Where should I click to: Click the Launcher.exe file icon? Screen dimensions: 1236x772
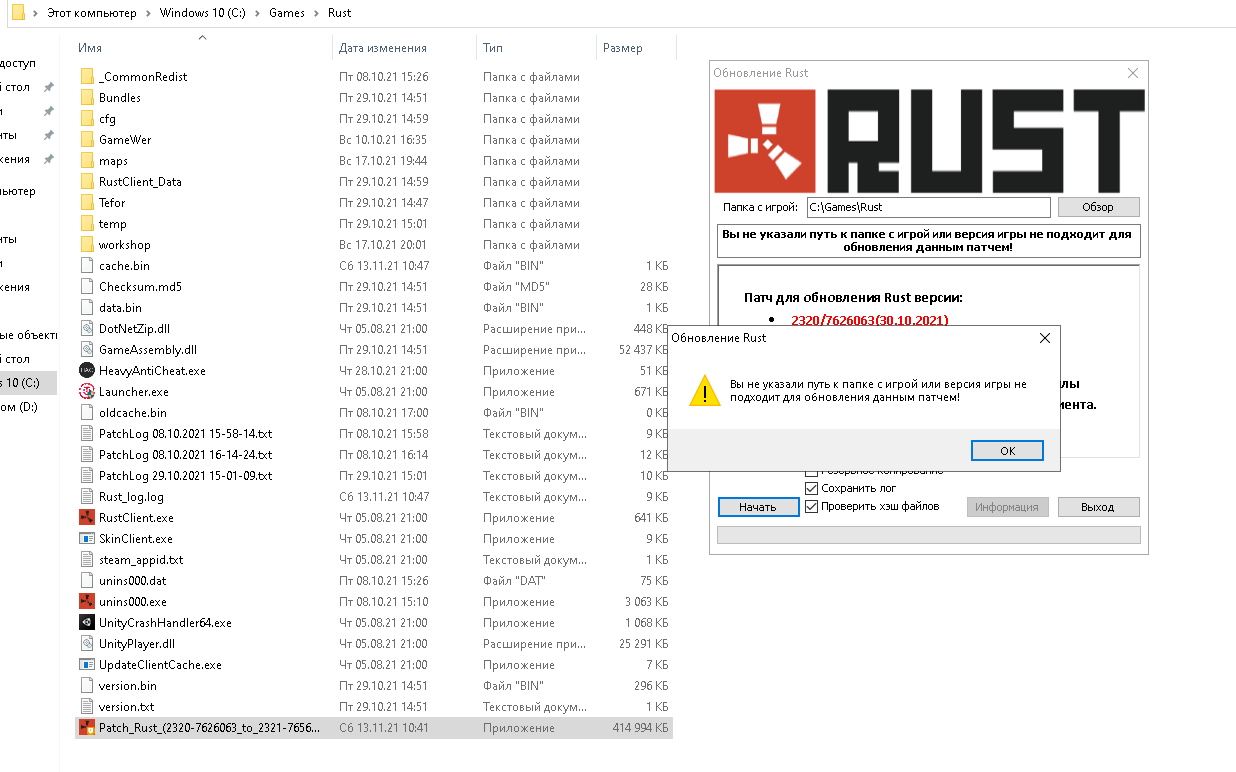point(86,392)
